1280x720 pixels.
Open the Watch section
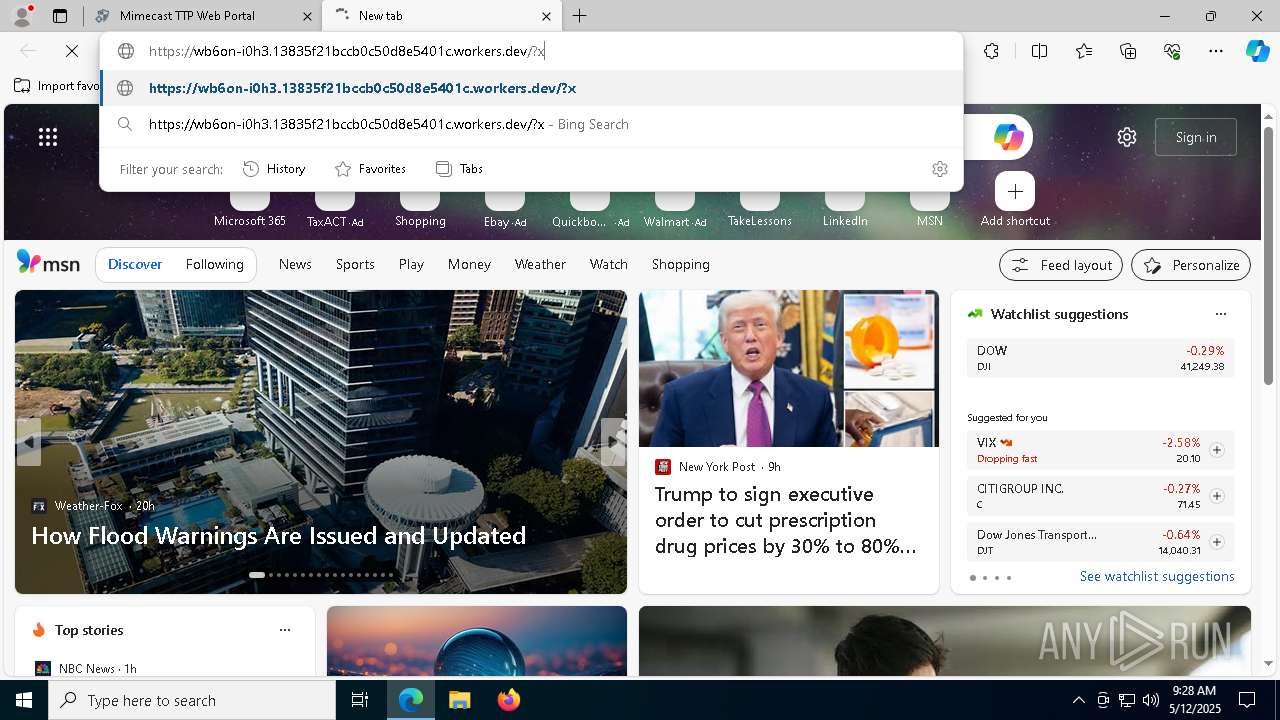tap(609, 264)
